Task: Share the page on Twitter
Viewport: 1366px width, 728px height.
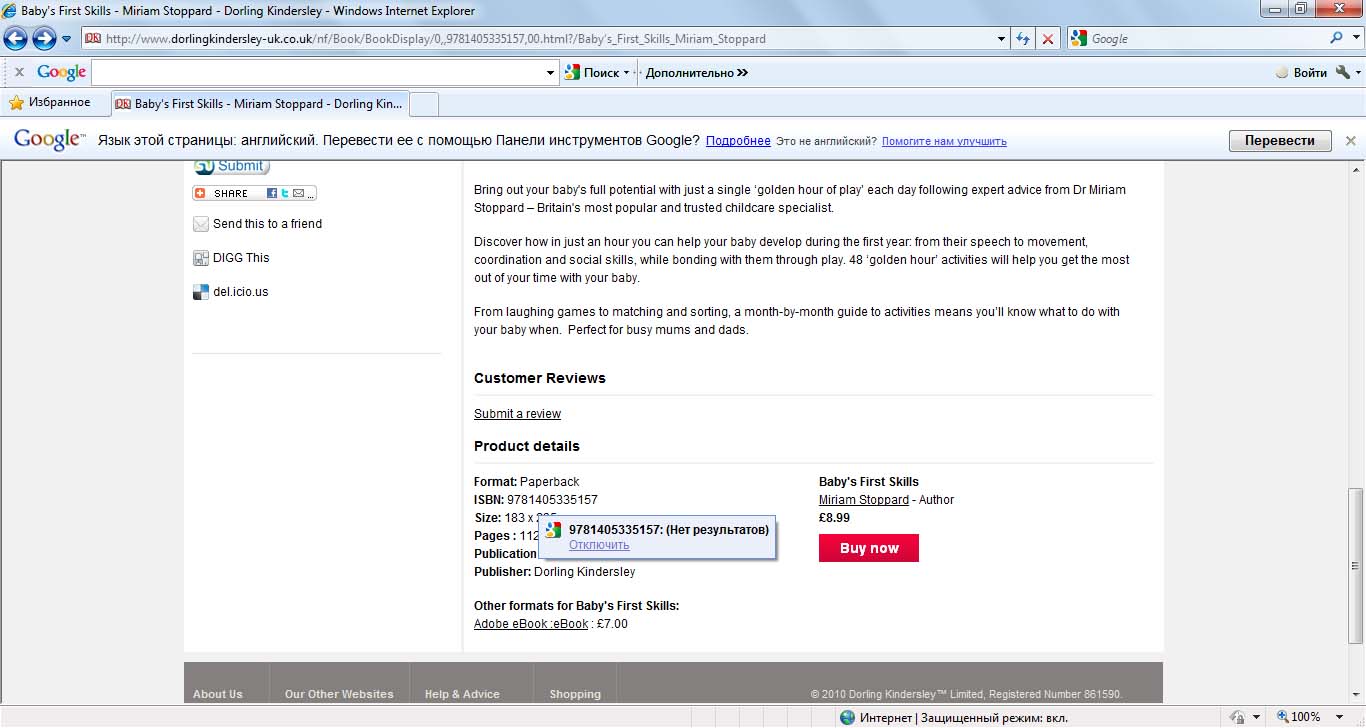Action: pos(285,193)
